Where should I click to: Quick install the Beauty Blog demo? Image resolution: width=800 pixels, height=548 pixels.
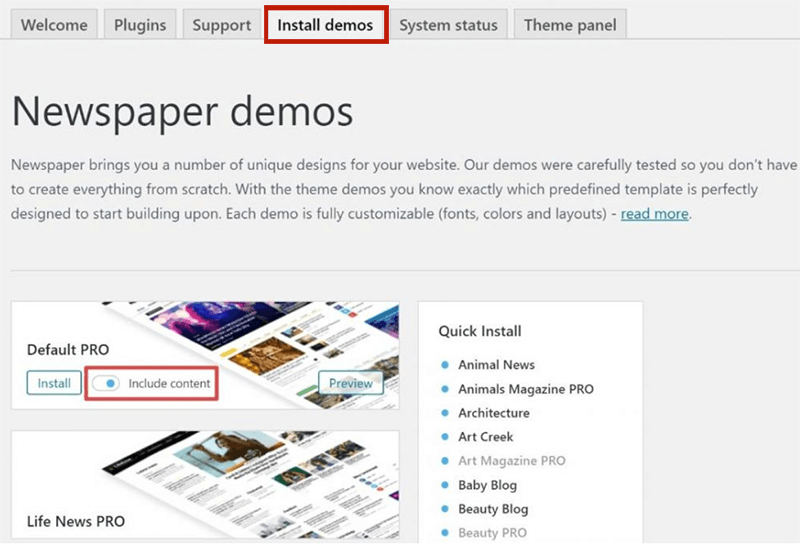[493, 509]
